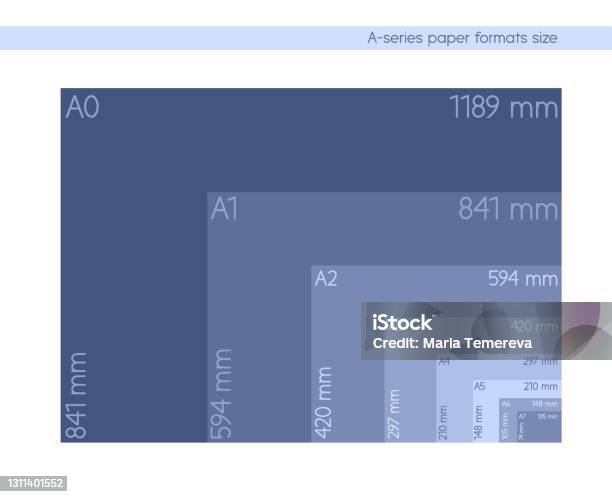Click the vertical "297 mm" A3 height
Viewport: 612px width, 497px height.
tap(394, 414)
